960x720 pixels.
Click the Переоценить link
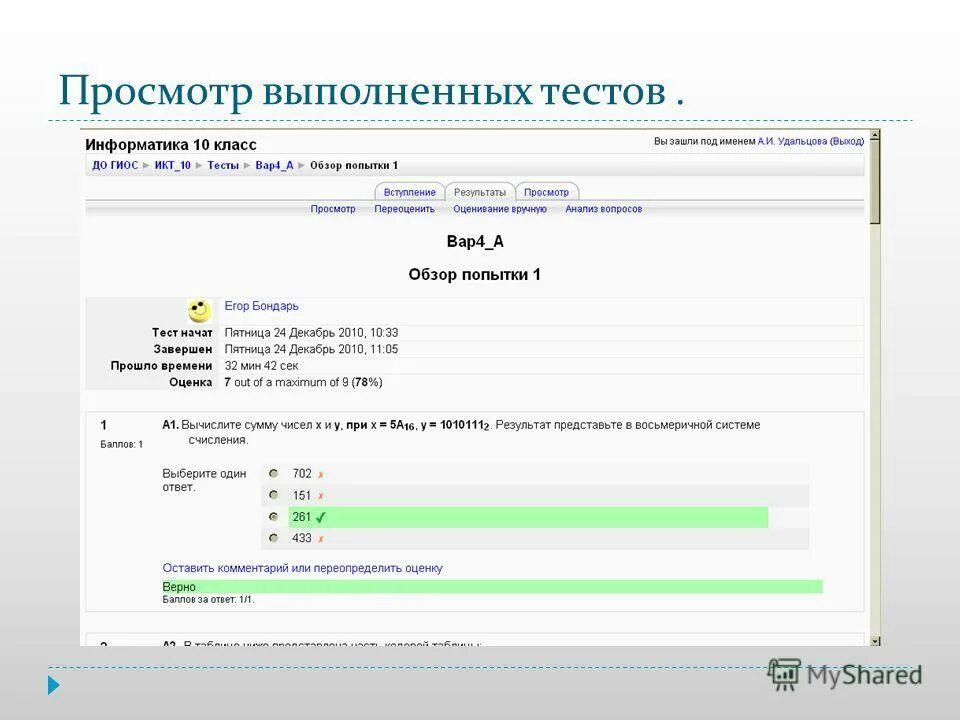404,210
